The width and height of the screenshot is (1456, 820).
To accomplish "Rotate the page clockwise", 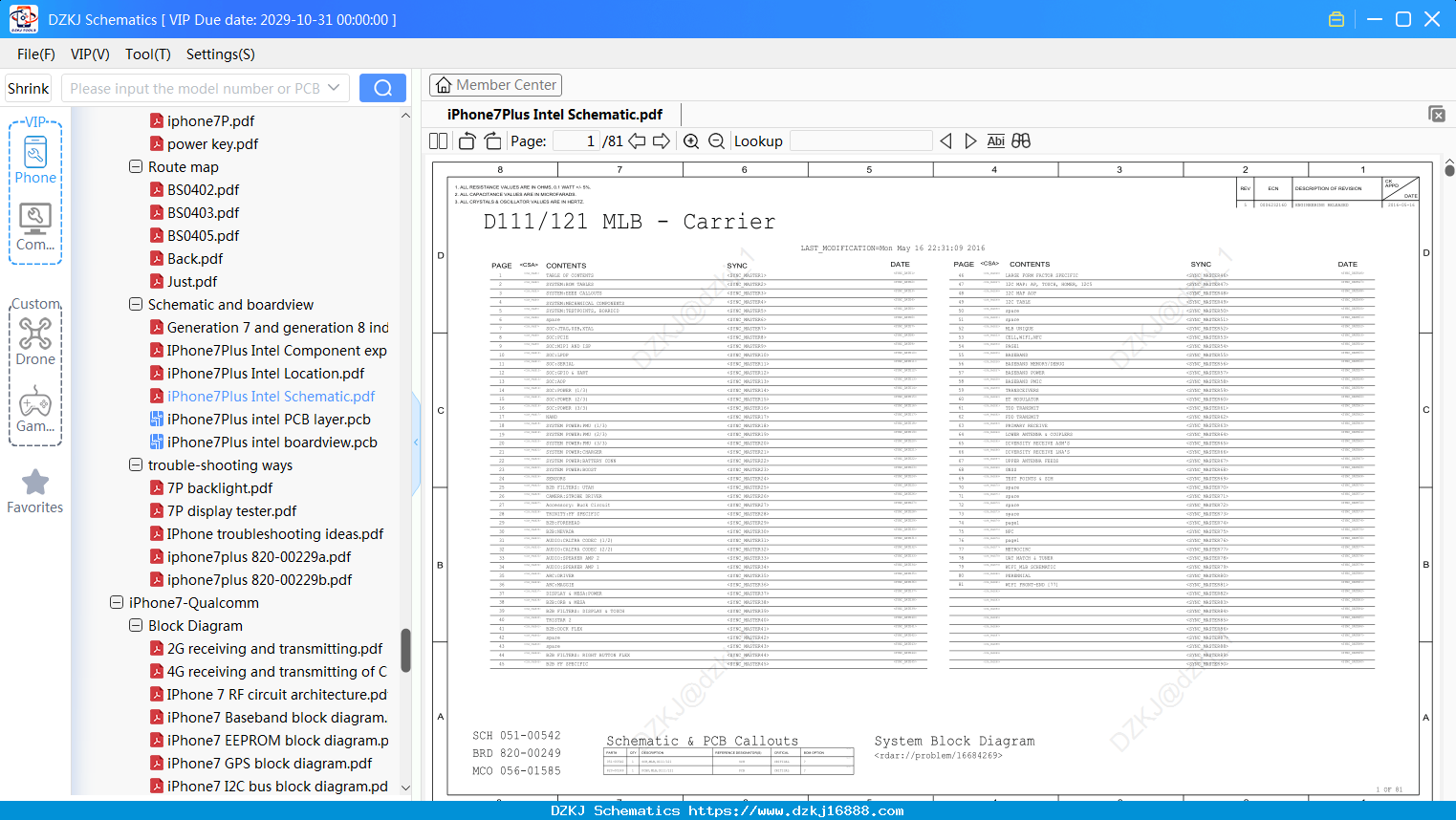I will coord(492,141).
